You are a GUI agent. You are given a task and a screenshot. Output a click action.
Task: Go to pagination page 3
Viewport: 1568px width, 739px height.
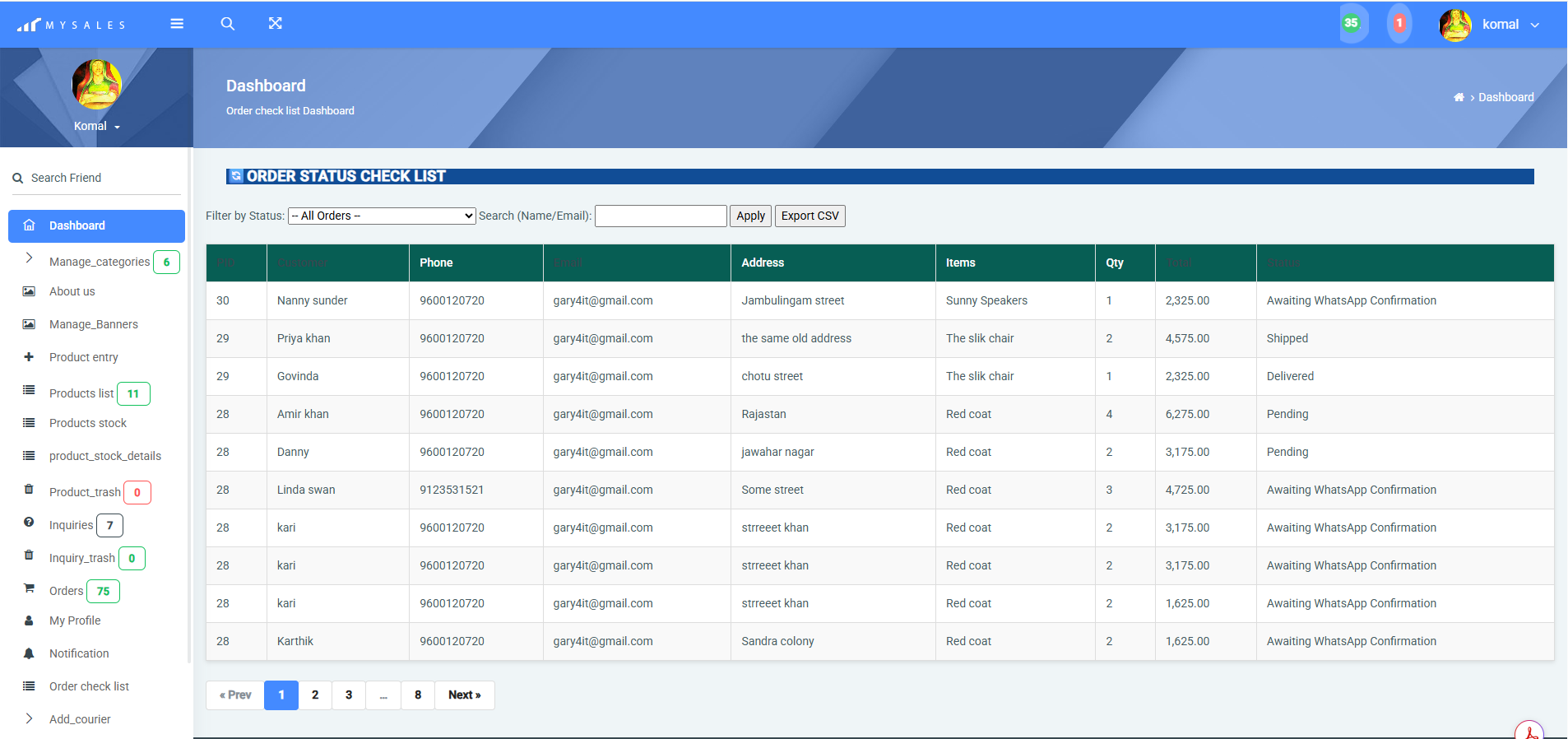pyautogui.click(x=349, y=695)
